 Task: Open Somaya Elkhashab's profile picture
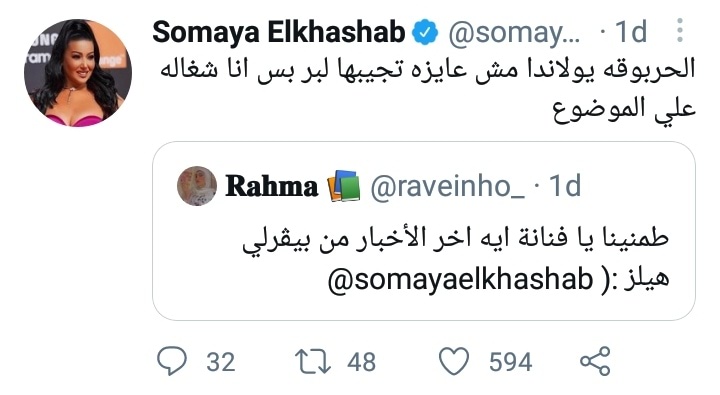pyautogui.click(x=78, y=73)
